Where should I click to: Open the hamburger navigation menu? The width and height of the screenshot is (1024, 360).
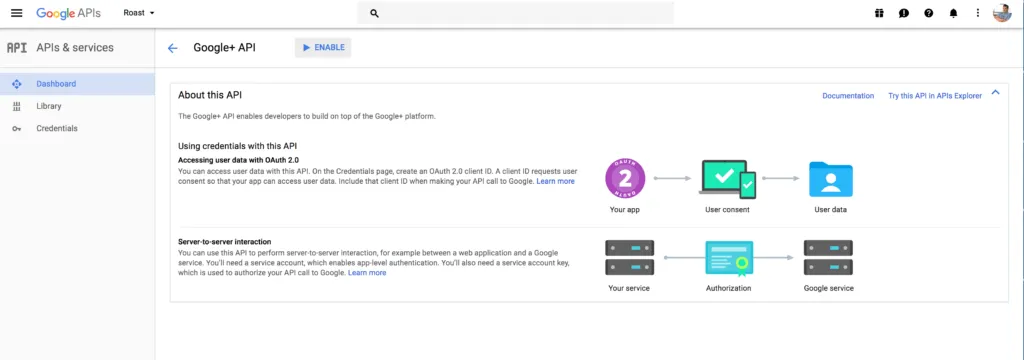click(16, 13)
